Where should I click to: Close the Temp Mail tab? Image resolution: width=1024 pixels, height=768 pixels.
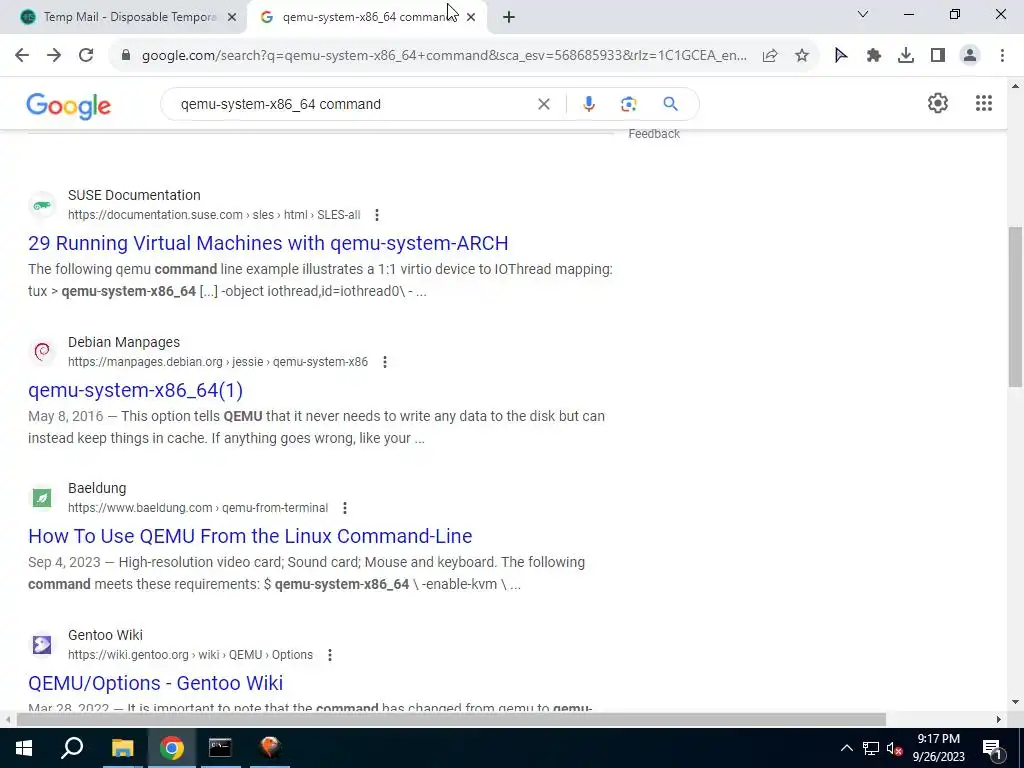pos(231,17)
